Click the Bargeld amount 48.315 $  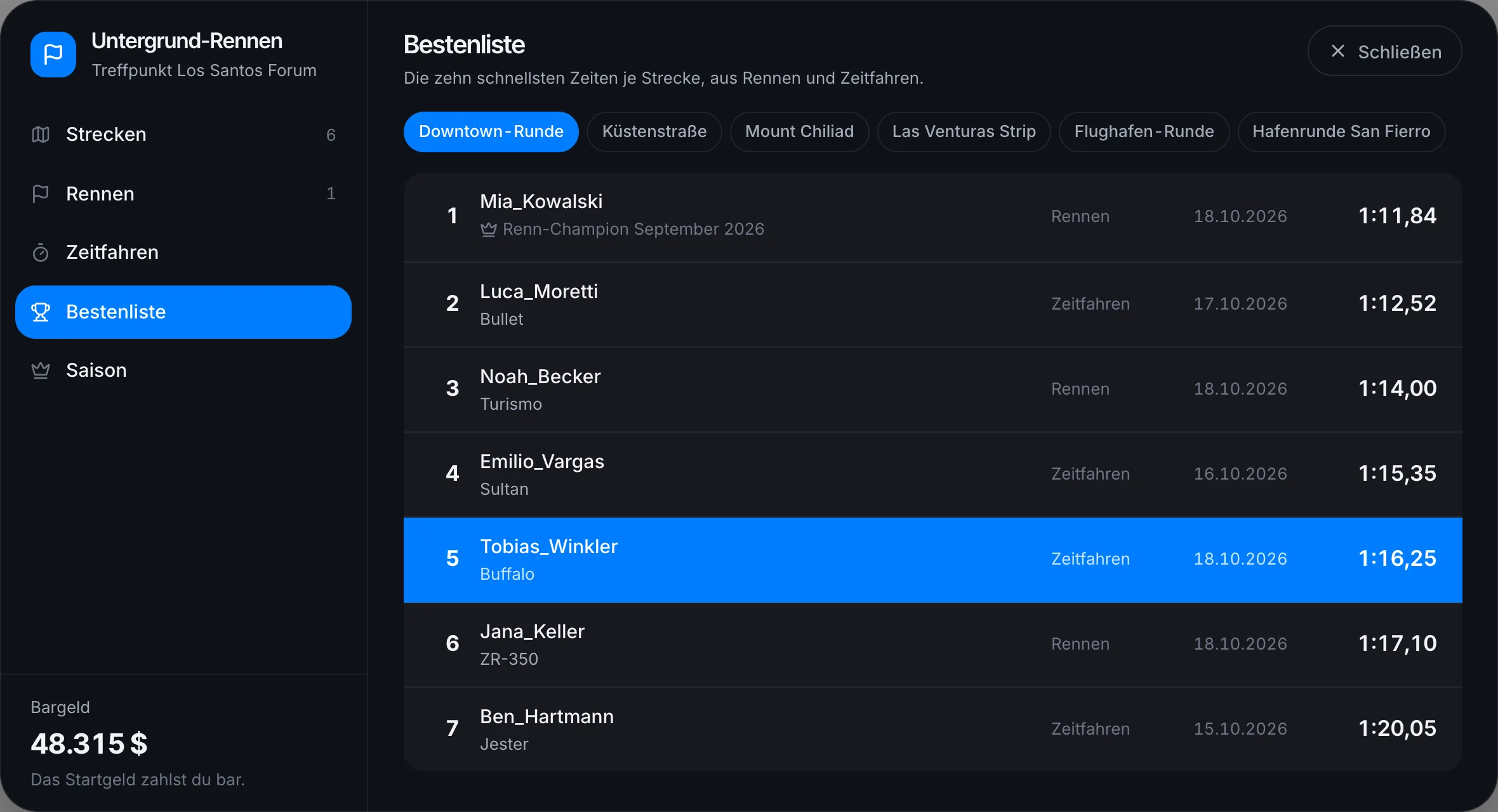(x=89, y=743)
